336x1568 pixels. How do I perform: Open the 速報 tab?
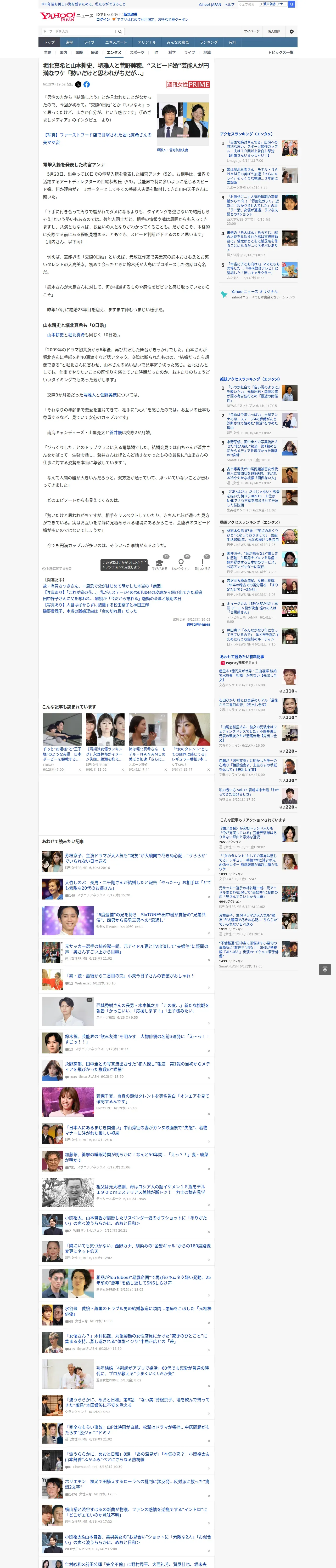tap(69, 43)
